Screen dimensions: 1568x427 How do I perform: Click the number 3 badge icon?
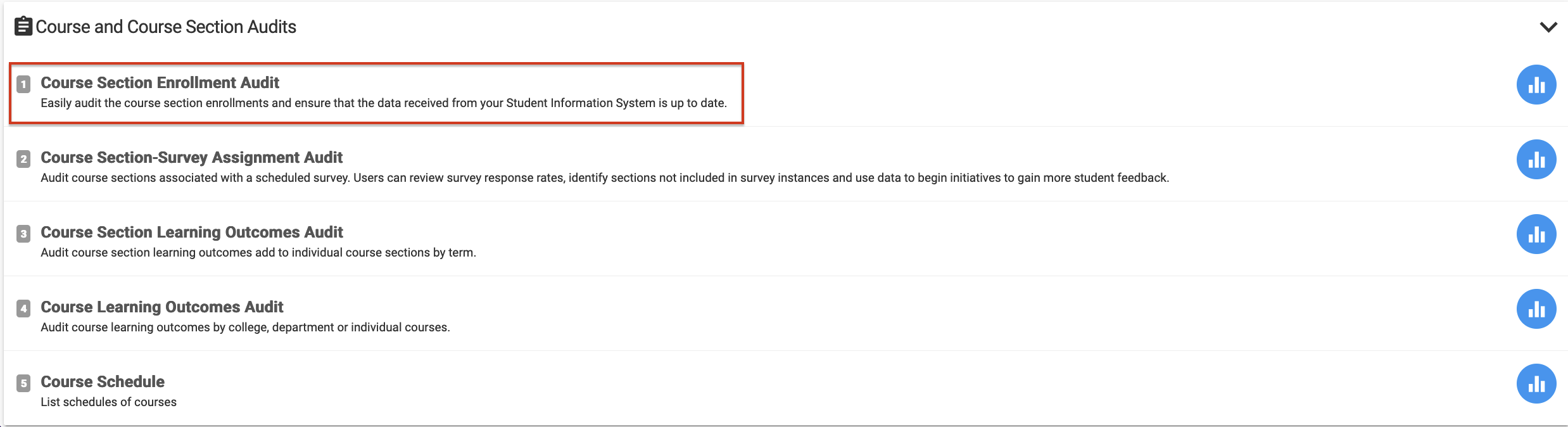(x=23, y=233)
